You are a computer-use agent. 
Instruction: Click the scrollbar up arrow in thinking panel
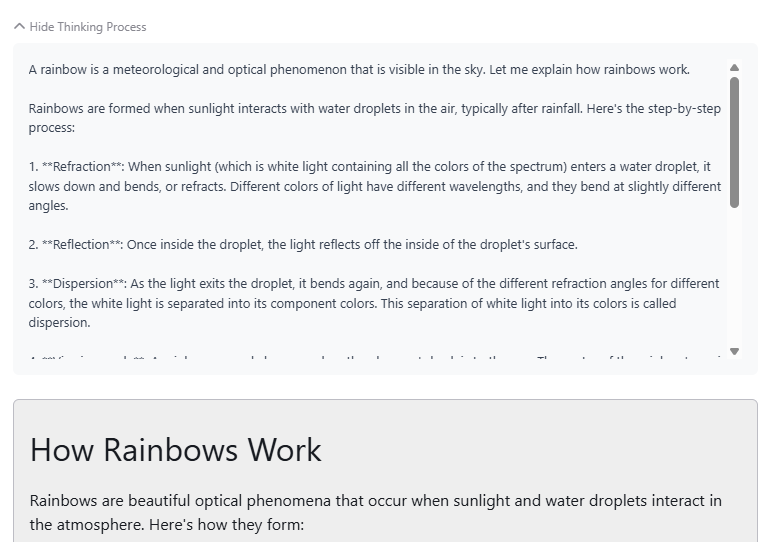(735, 68)
